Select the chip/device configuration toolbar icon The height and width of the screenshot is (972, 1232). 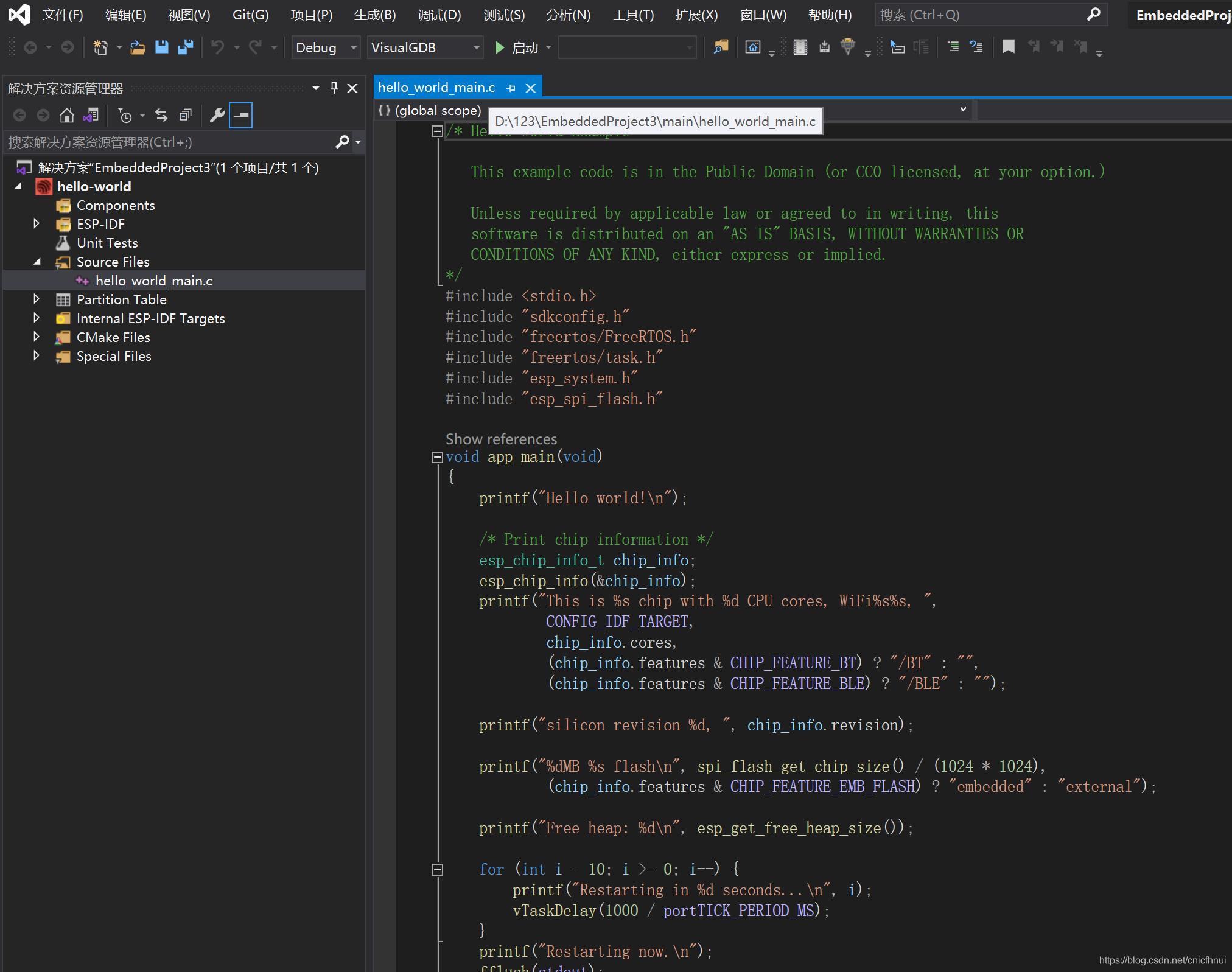coord(799,47)
